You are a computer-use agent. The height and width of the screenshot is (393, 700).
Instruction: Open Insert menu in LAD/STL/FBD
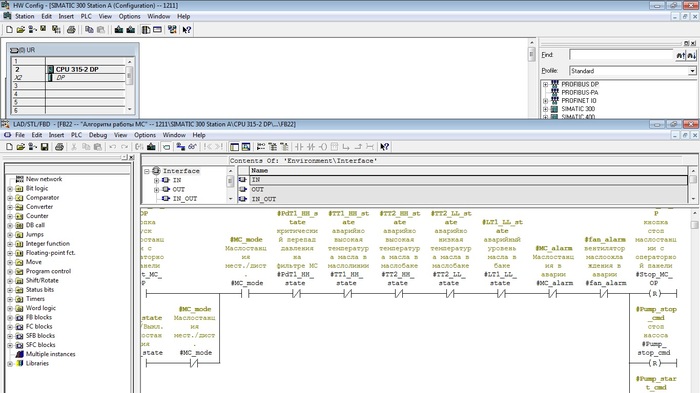[56, 135]
